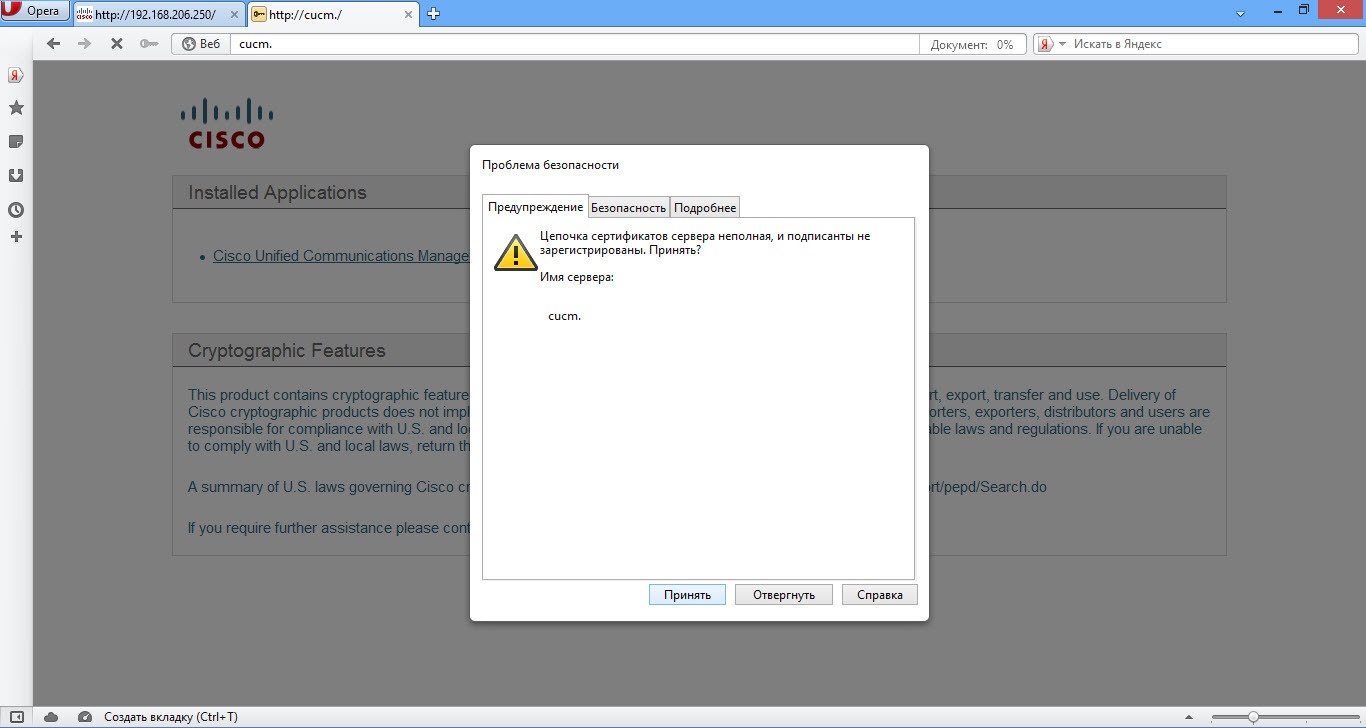Select the Подробнее tab
Screen dimensions: 1366x728
pos(705,207)
